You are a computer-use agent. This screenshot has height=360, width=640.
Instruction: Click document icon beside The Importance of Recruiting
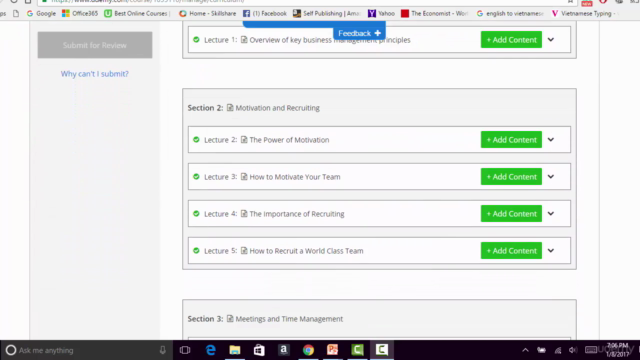tap(244, 213)
